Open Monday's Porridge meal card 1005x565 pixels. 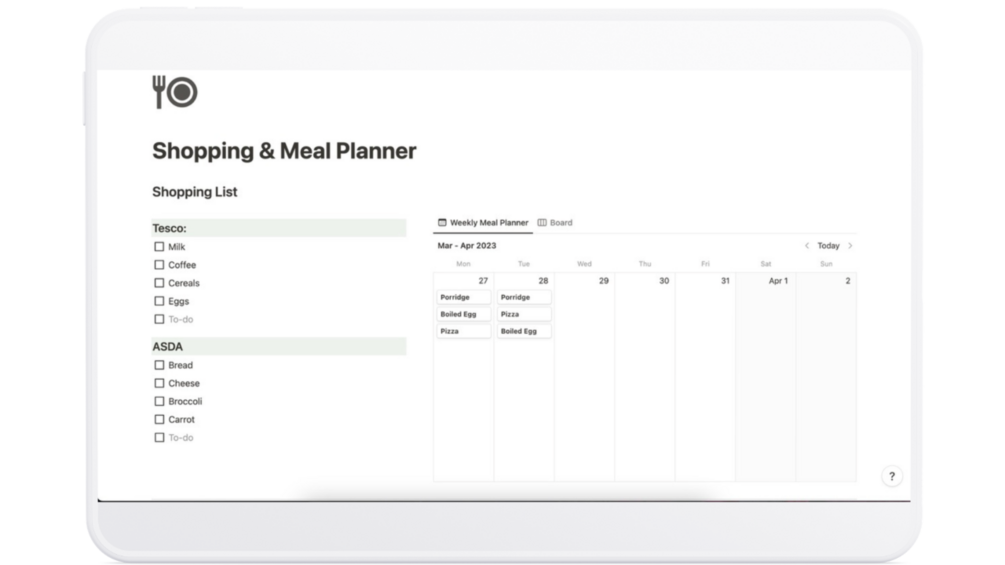click(464, 297)
